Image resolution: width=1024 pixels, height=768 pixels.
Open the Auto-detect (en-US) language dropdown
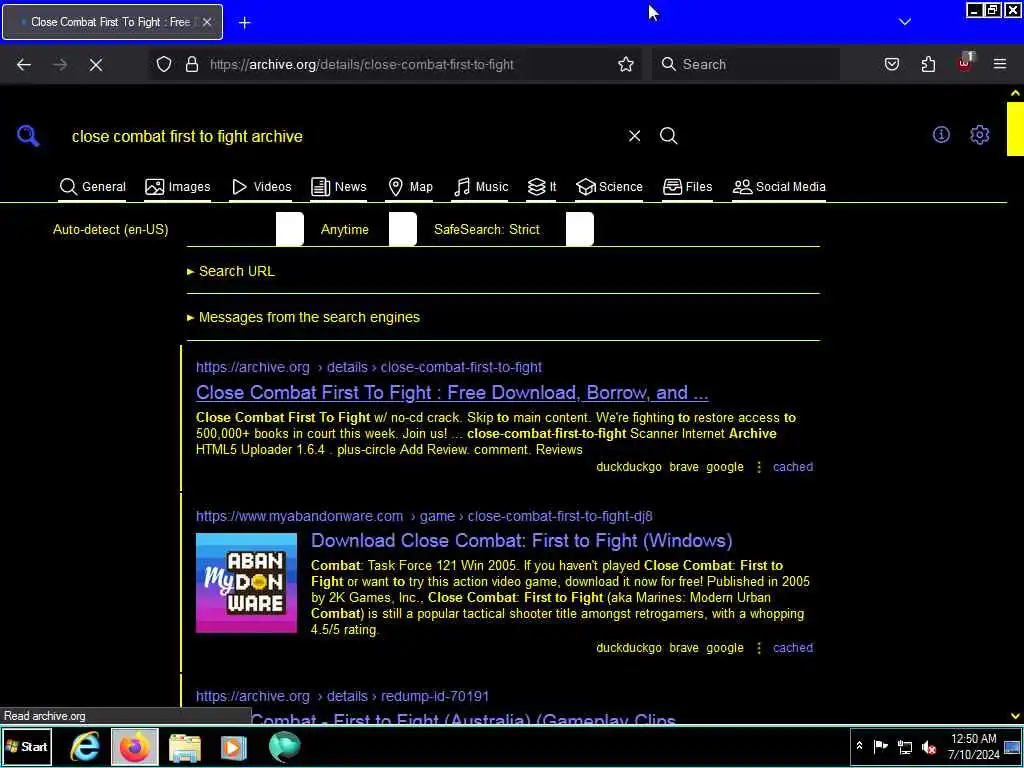click(x=178, y=229)
